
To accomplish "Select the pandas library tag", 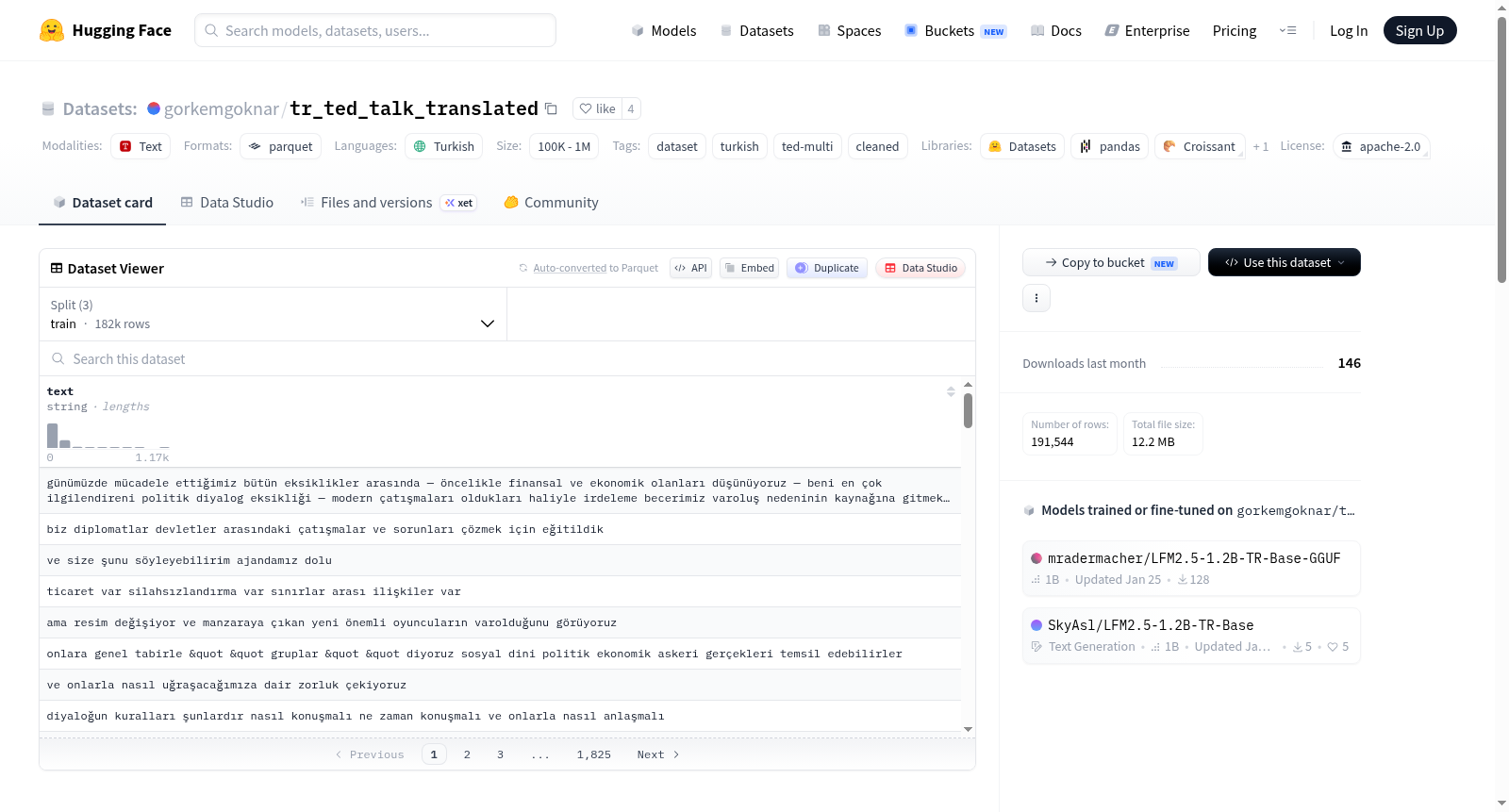I will (1110, 146).
